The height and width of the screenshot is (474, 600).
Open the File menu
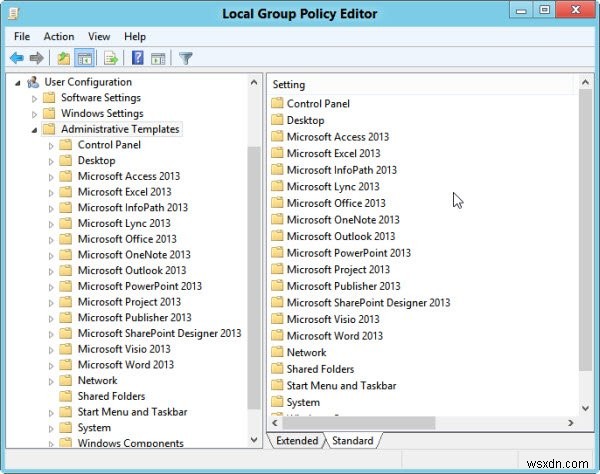click(x=22, y=36)
